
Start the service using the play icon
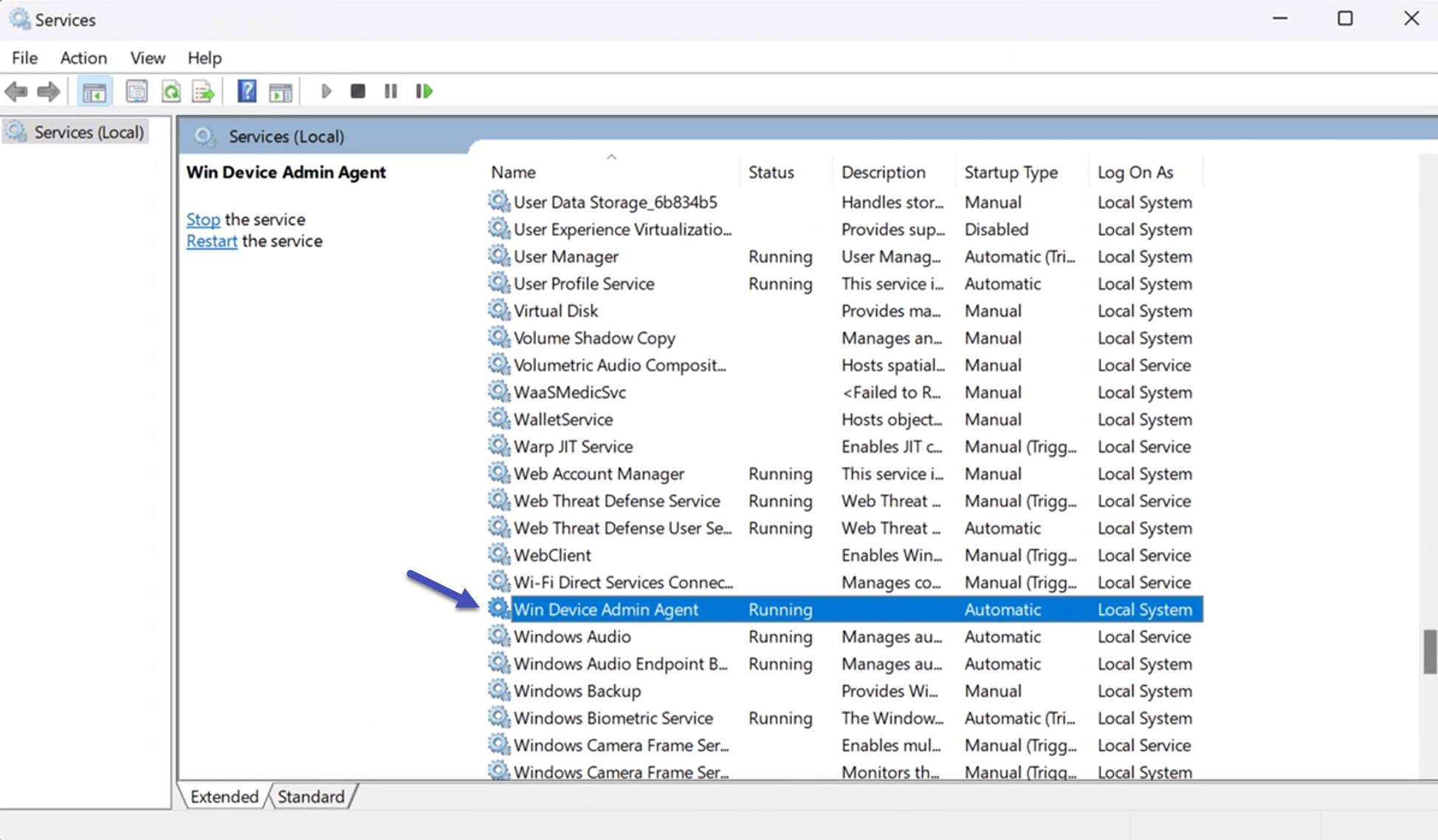click(326, 91)
